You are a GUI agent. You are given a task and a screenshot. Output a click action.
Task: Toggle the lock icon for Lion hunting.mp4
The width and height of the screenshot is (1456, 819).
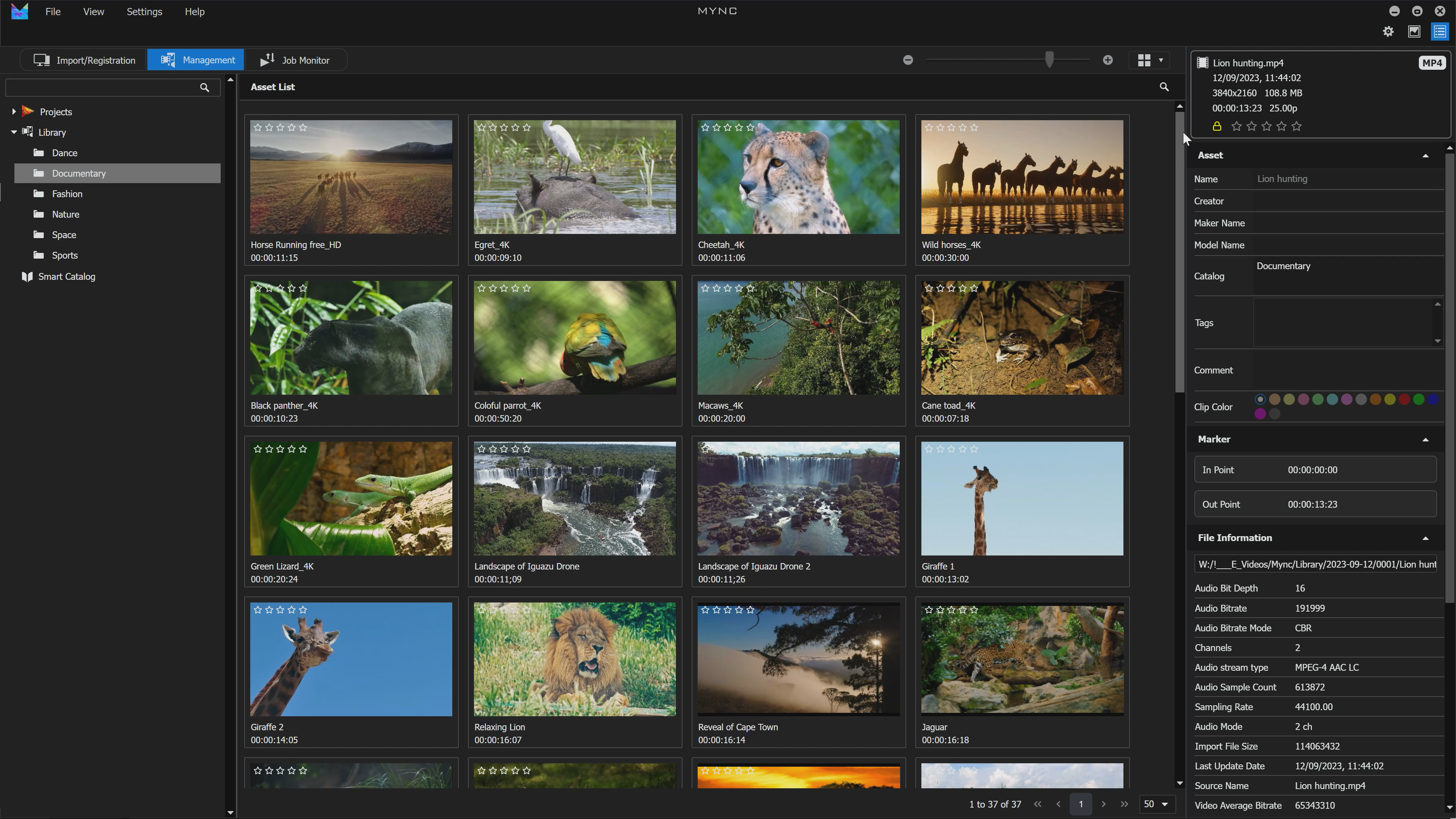pyautogui.click(x=1217, y=127)
